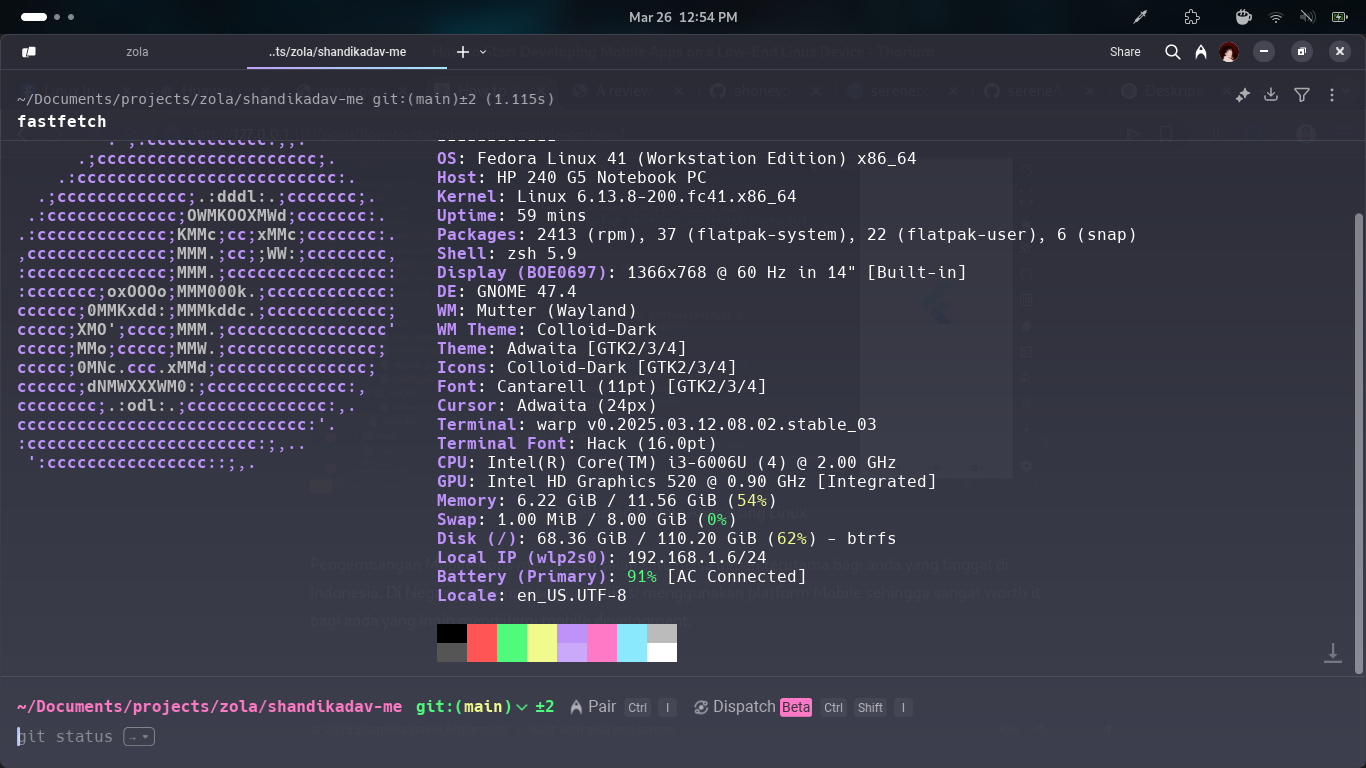Expand the new tab options chevron
This screenshot has height=768, width=1366.
[484, 52]
